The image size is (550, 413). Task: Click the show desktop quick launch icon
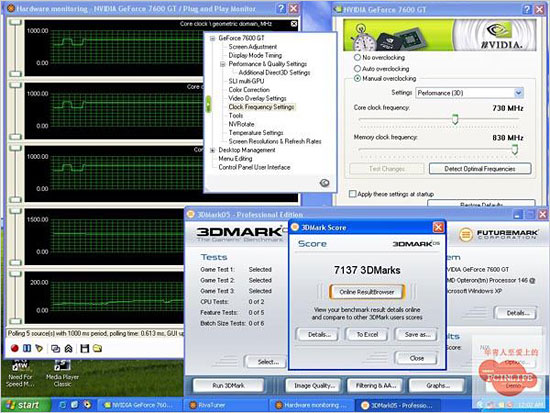74,405
